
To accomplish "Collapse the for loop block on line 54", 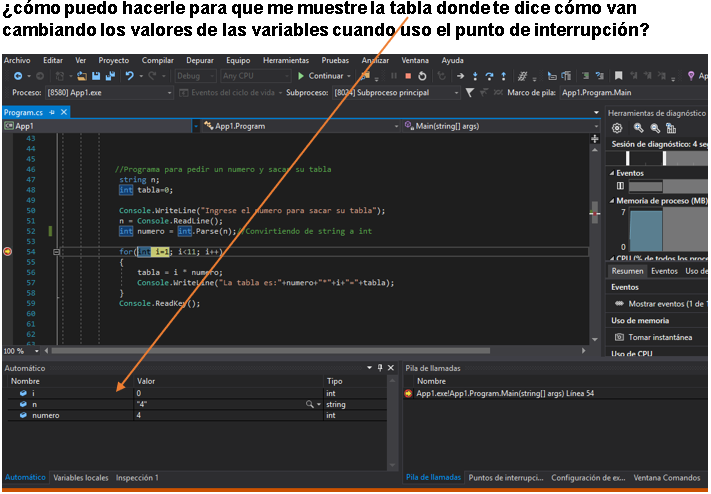I will tap(56, 252).
